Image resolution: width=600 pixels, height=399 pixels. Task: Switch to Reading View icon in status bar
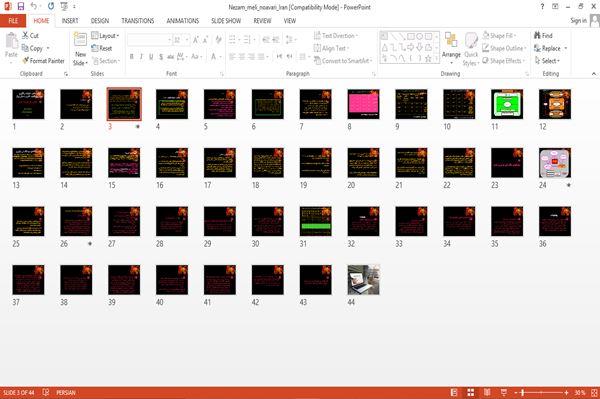(x=487, y=392)
